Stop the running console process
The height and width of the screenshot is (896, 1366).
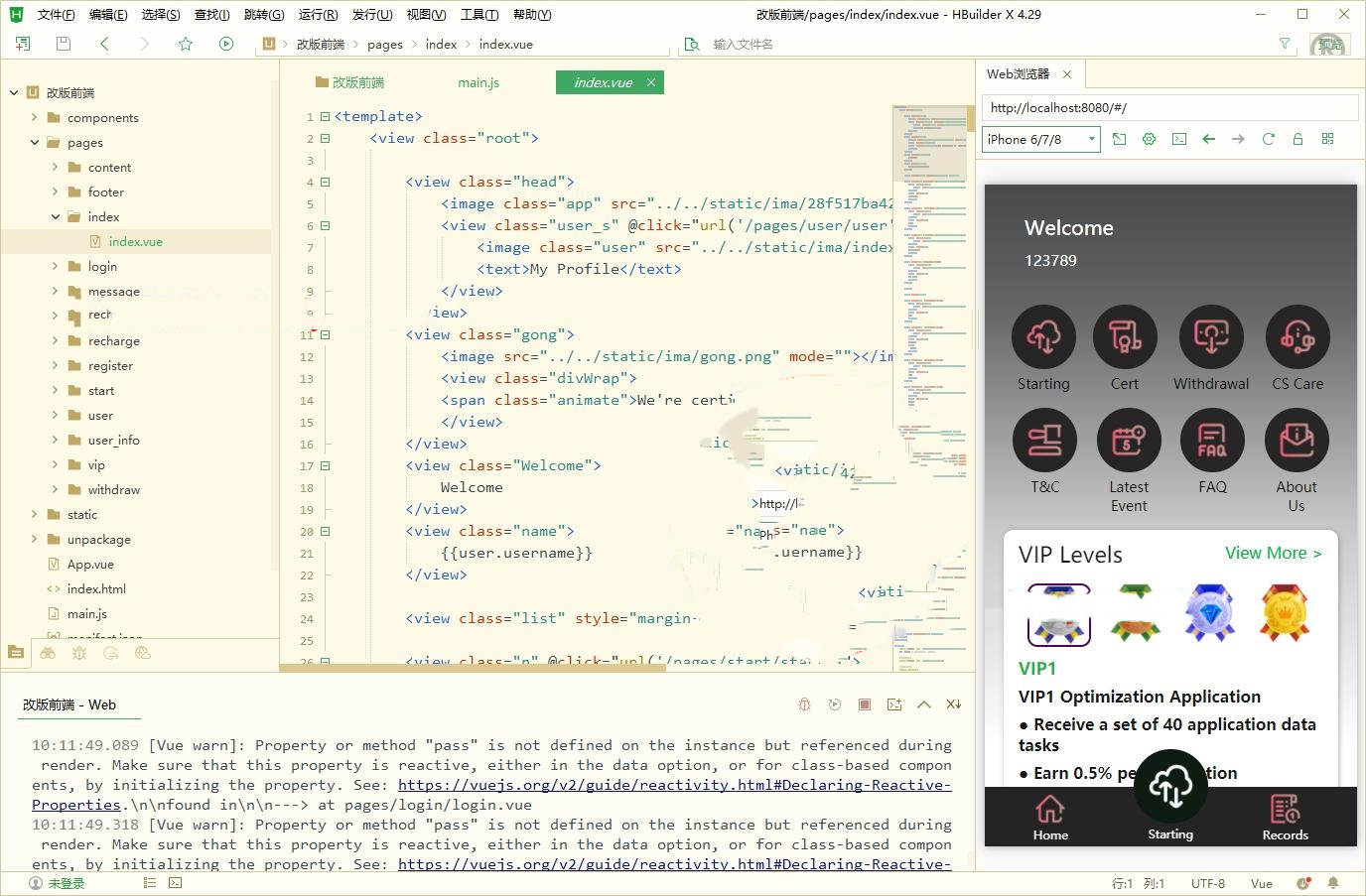pyautogui.click(x=865, y=704)
